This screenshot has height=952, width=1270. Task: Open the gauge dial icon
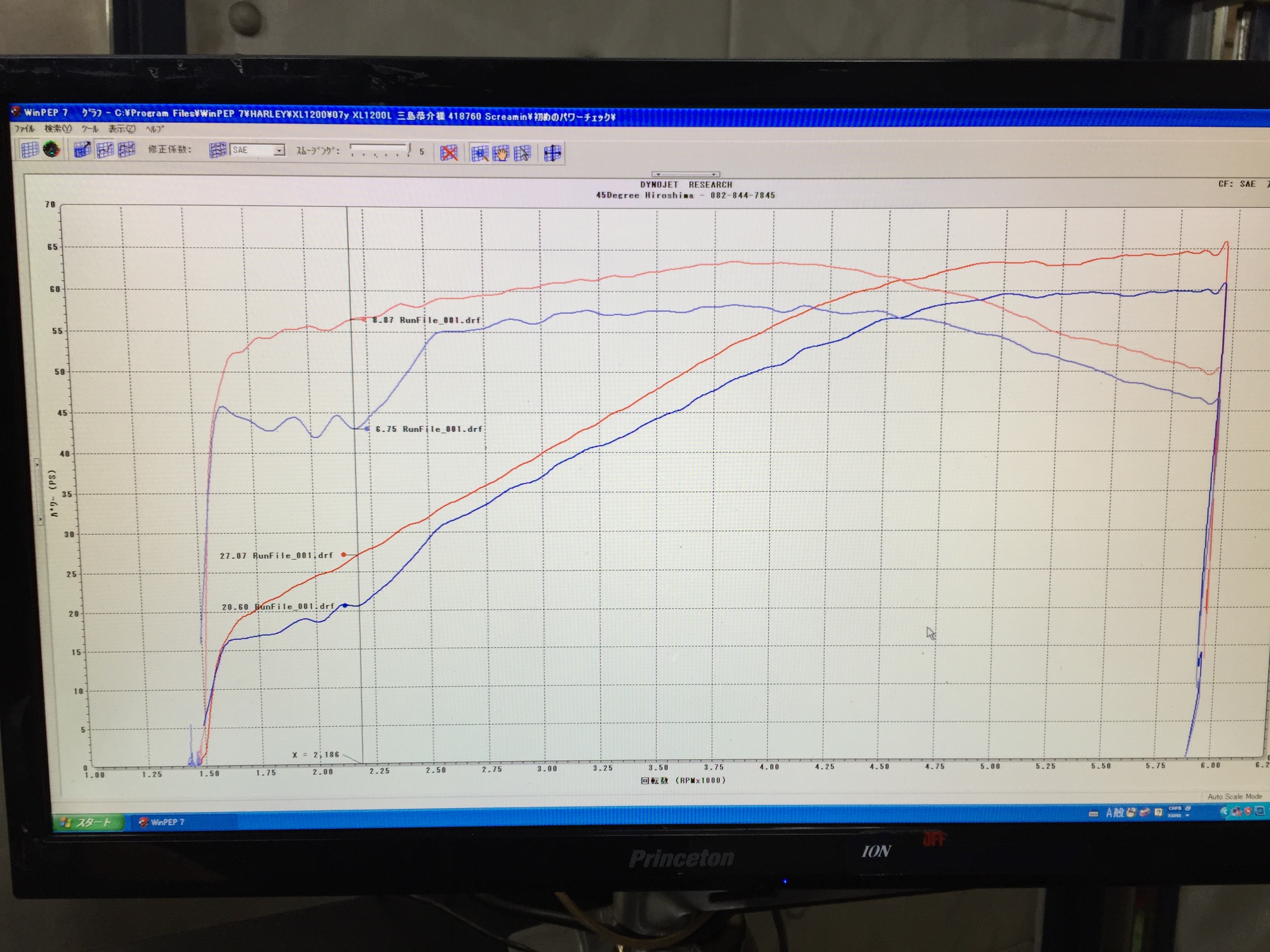click(52, 150)
